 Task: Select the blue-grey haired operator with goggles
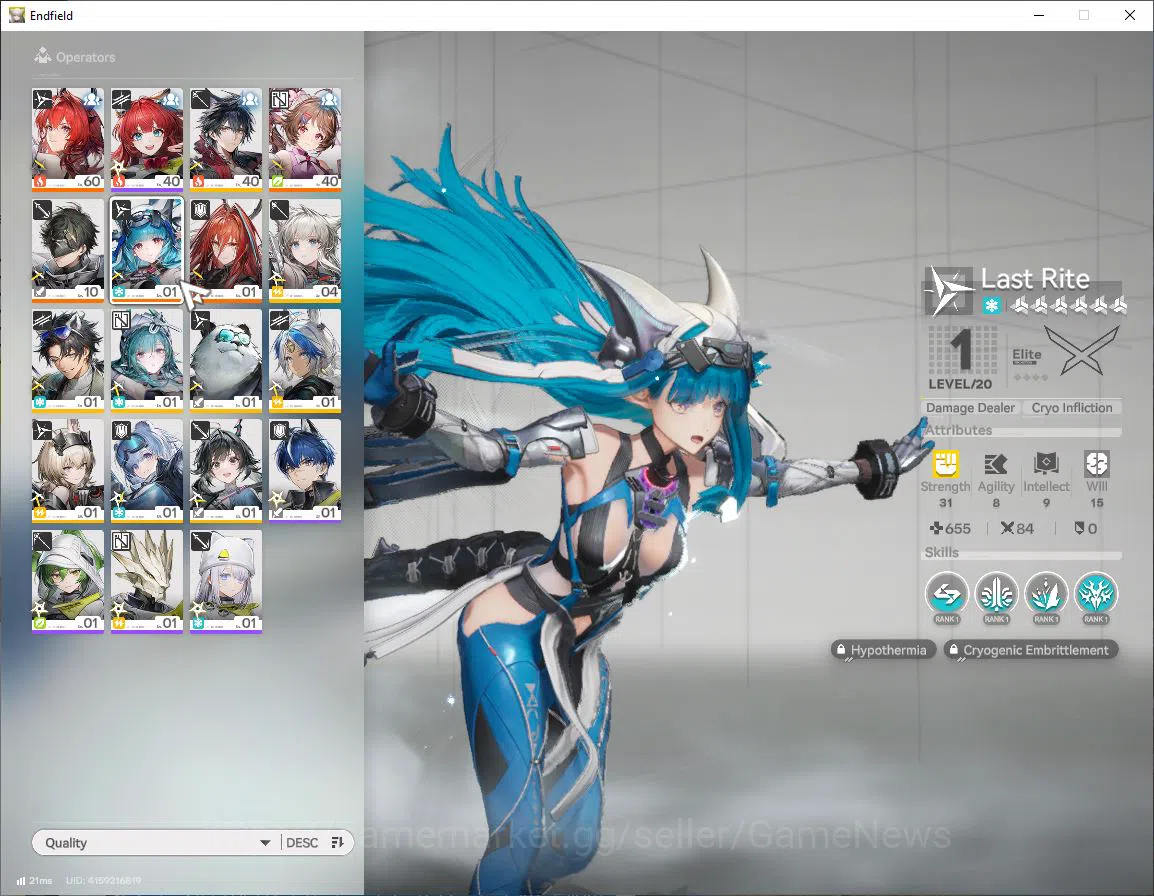tap(146, 470)
